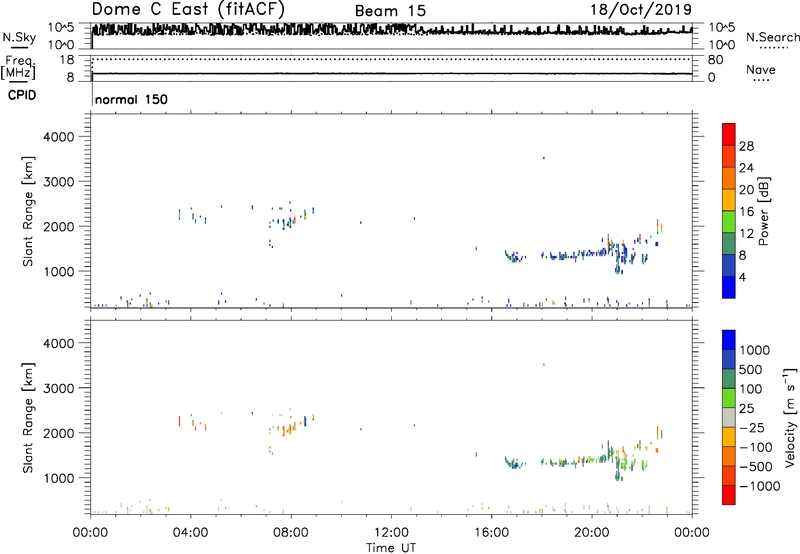Viewport: 800px width, 554px height.
Task: Click the 'Freq. [MHz]' axis label
Action: click(x=18, y=67)
